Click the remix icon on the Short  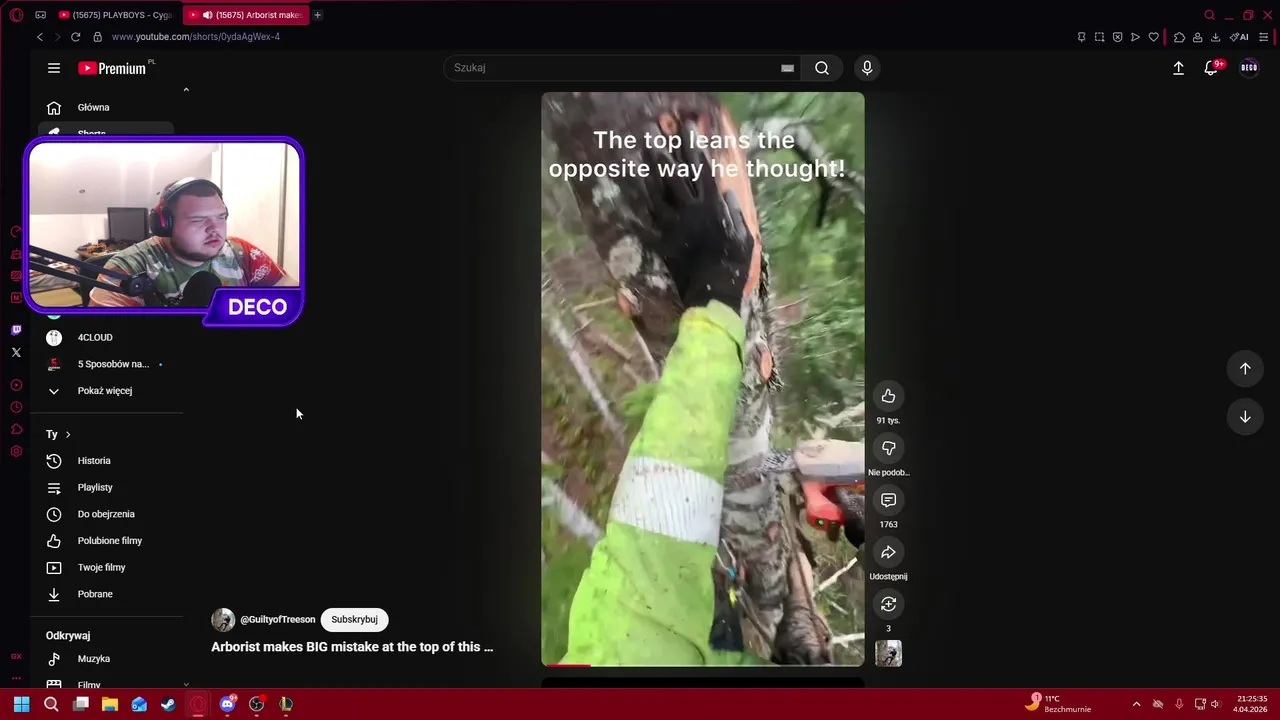coord(888,604)
